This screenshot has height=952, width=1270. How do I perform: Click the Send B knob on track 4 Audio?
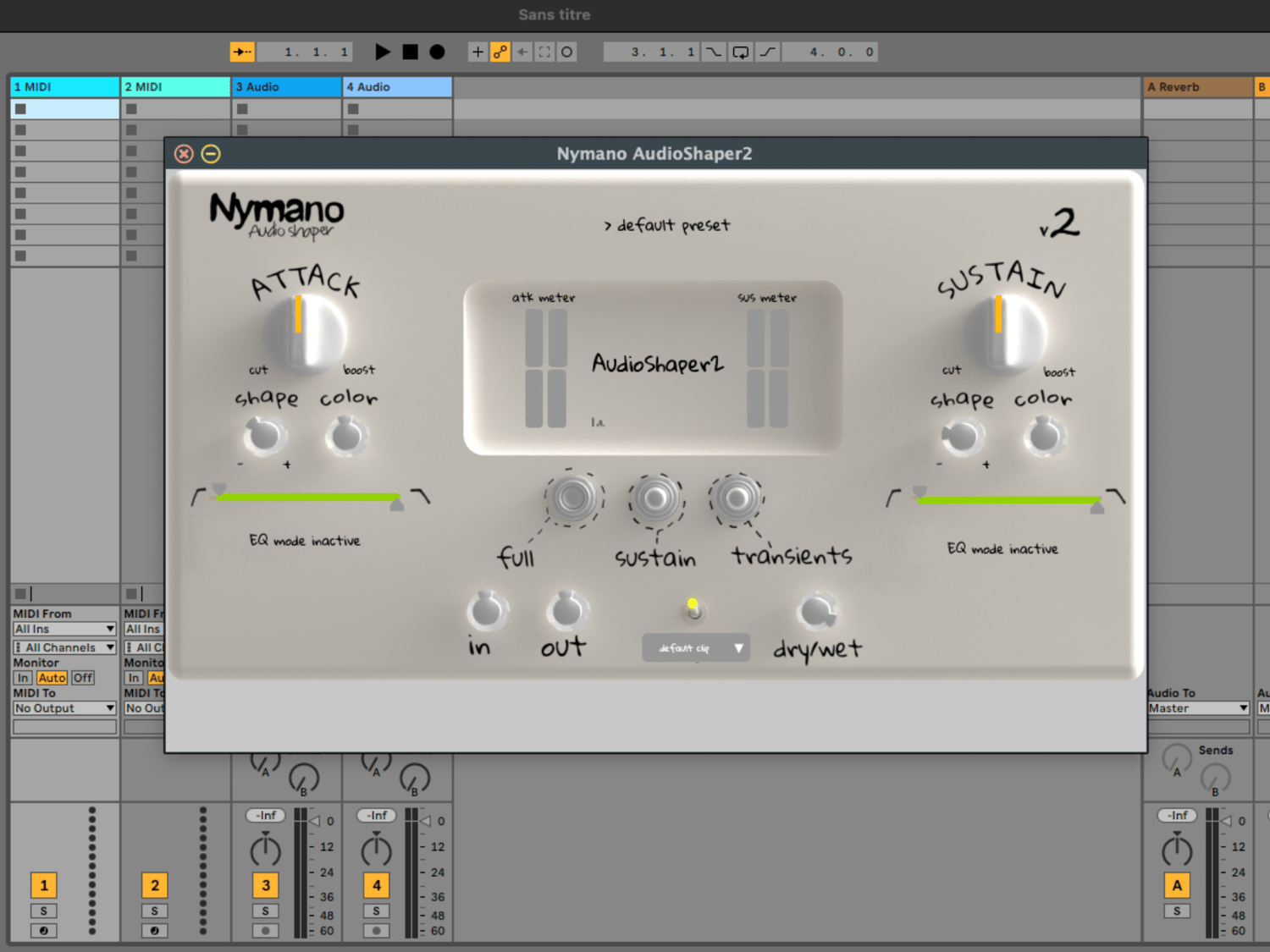415,779
